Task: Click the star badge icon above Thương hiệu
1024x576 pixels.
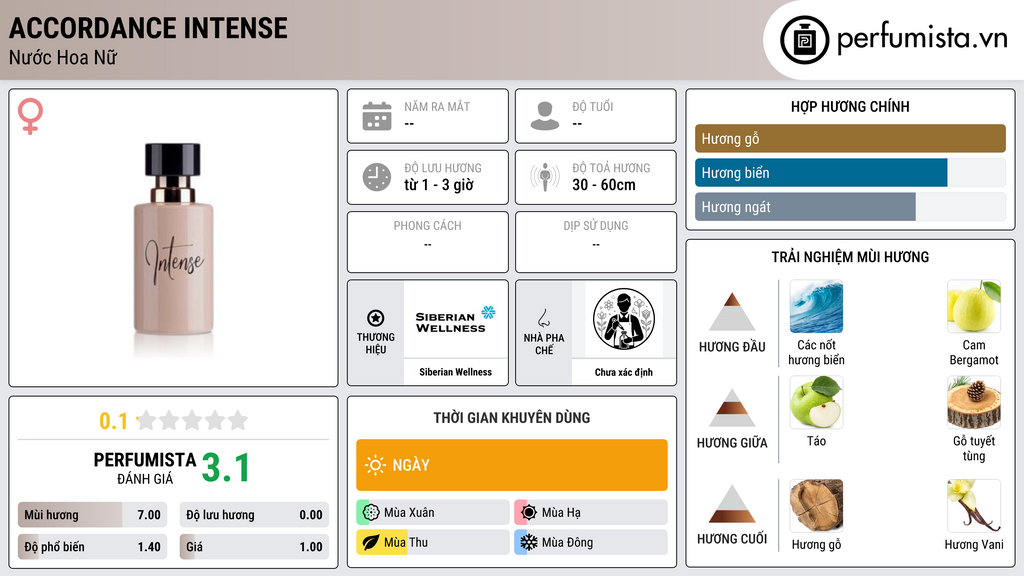Action: click(x=376, y=318)
